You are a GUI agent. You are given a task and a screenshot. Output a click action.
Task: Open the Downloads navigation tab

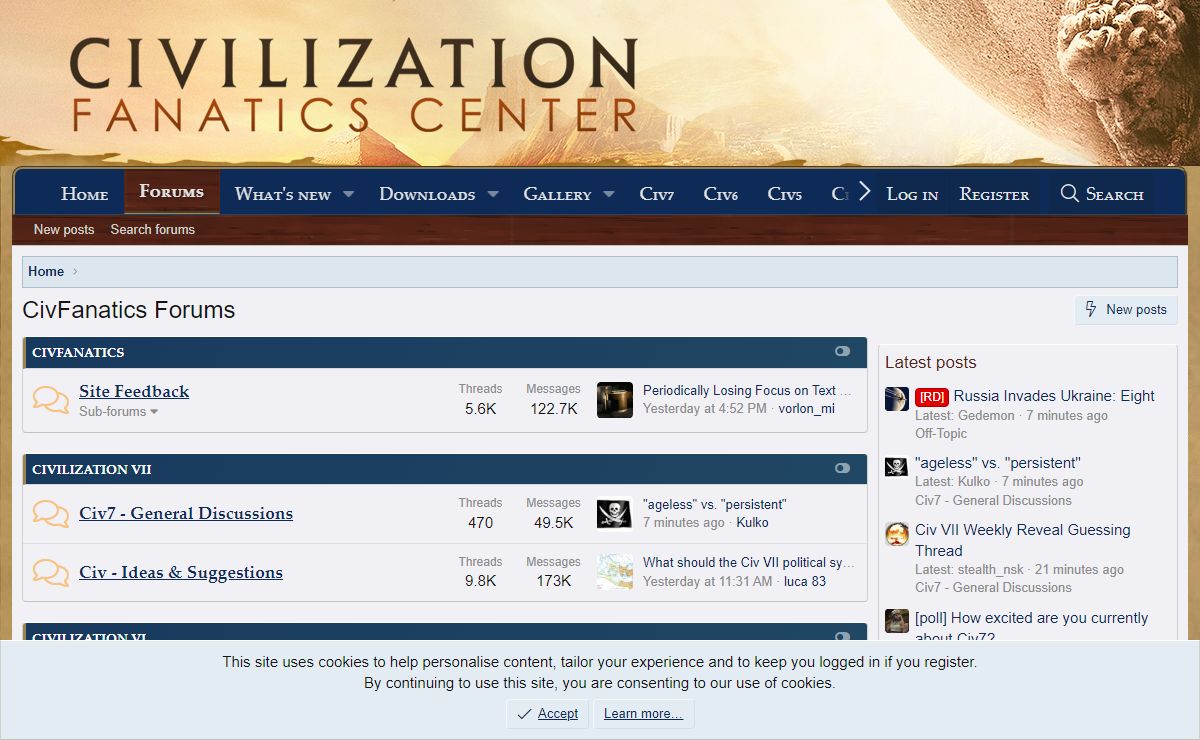427,194
